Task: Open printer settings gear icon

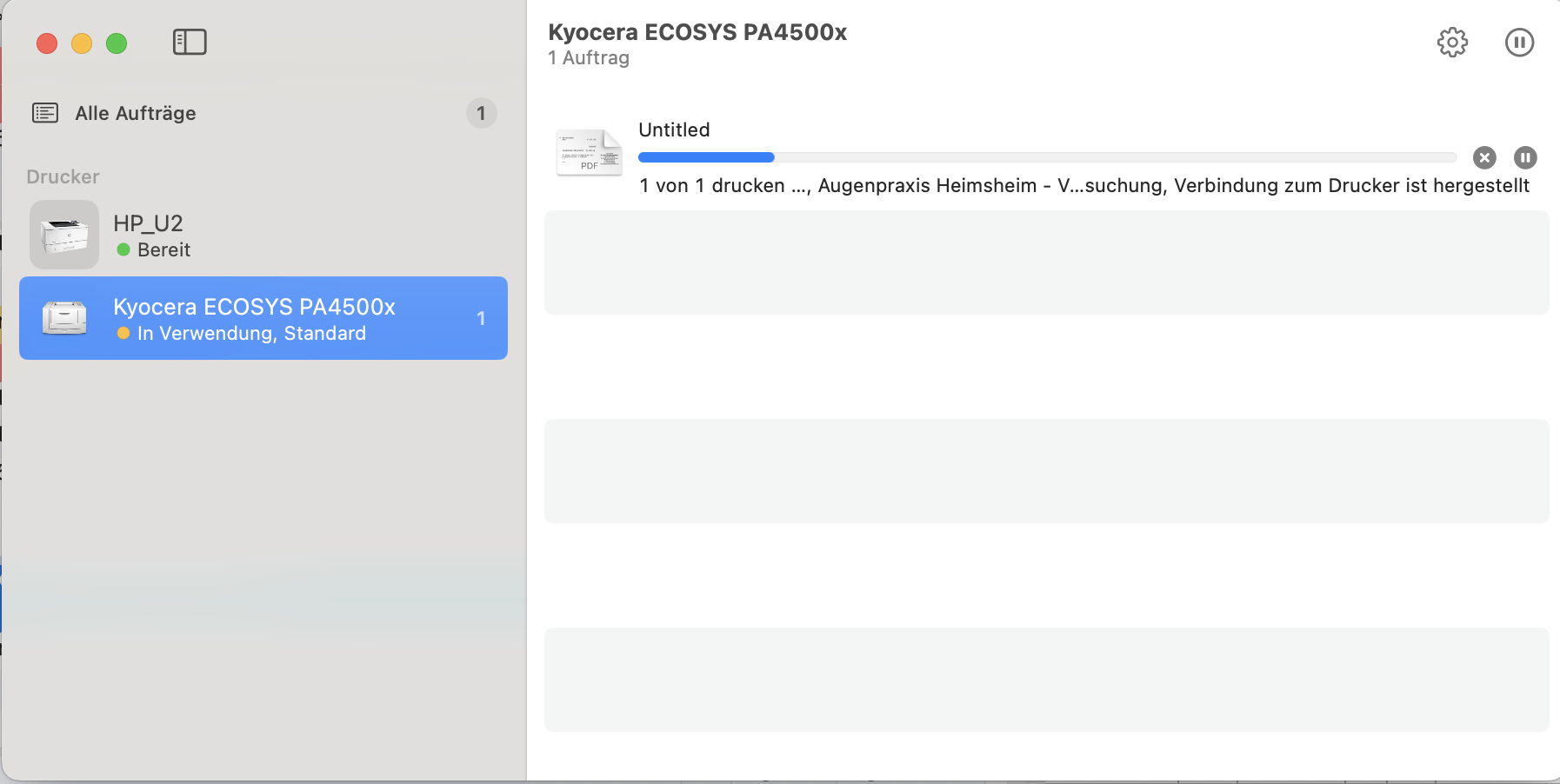Action: tap(1452, 42)
